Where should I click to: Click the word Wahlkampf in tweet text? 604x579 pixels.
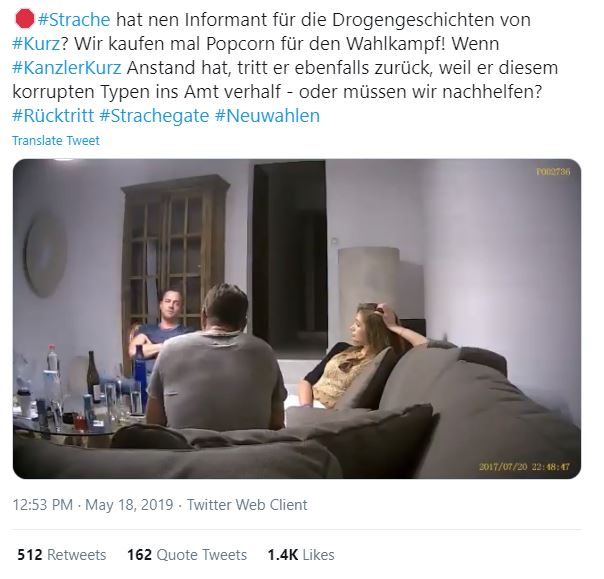point(396,44)
